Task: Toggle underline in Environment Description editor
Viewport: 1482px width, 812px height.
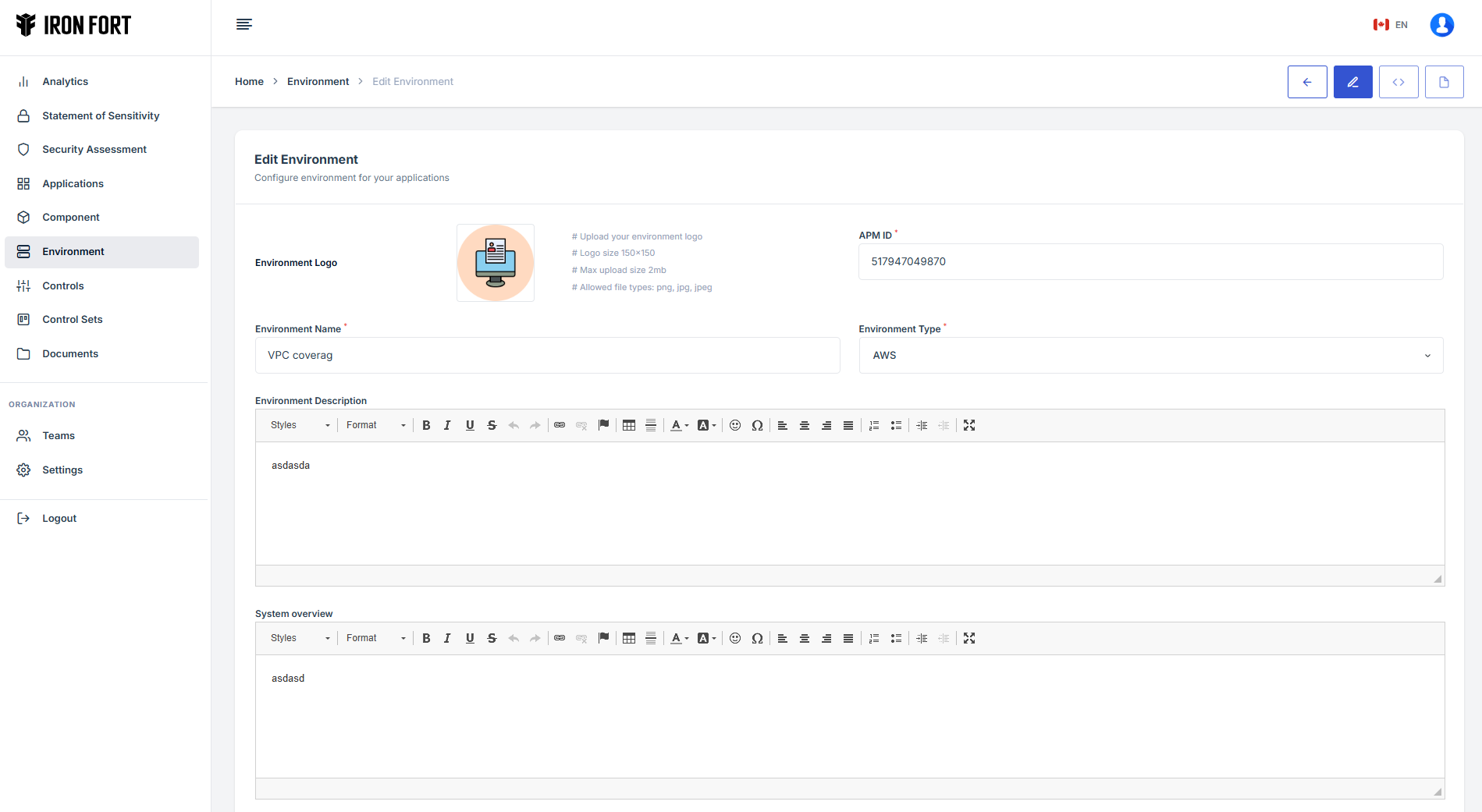Action: [470, 425]
